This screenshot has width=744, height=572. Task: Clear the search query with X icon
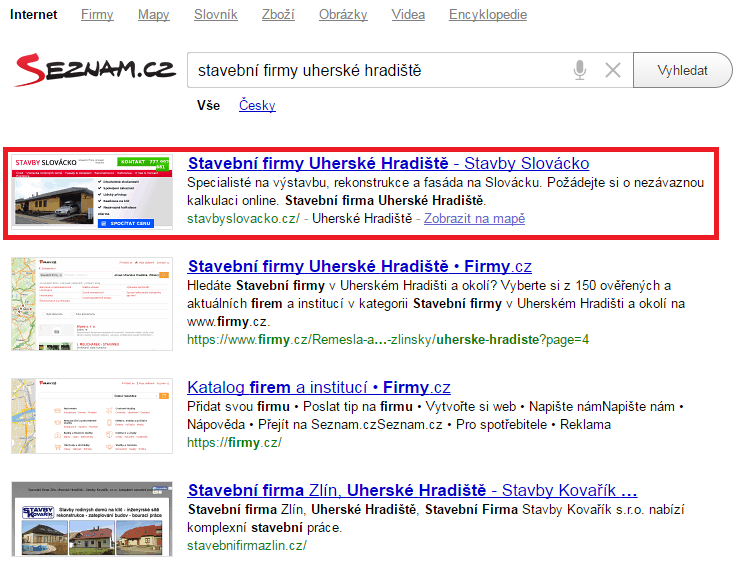coord(613,70)
